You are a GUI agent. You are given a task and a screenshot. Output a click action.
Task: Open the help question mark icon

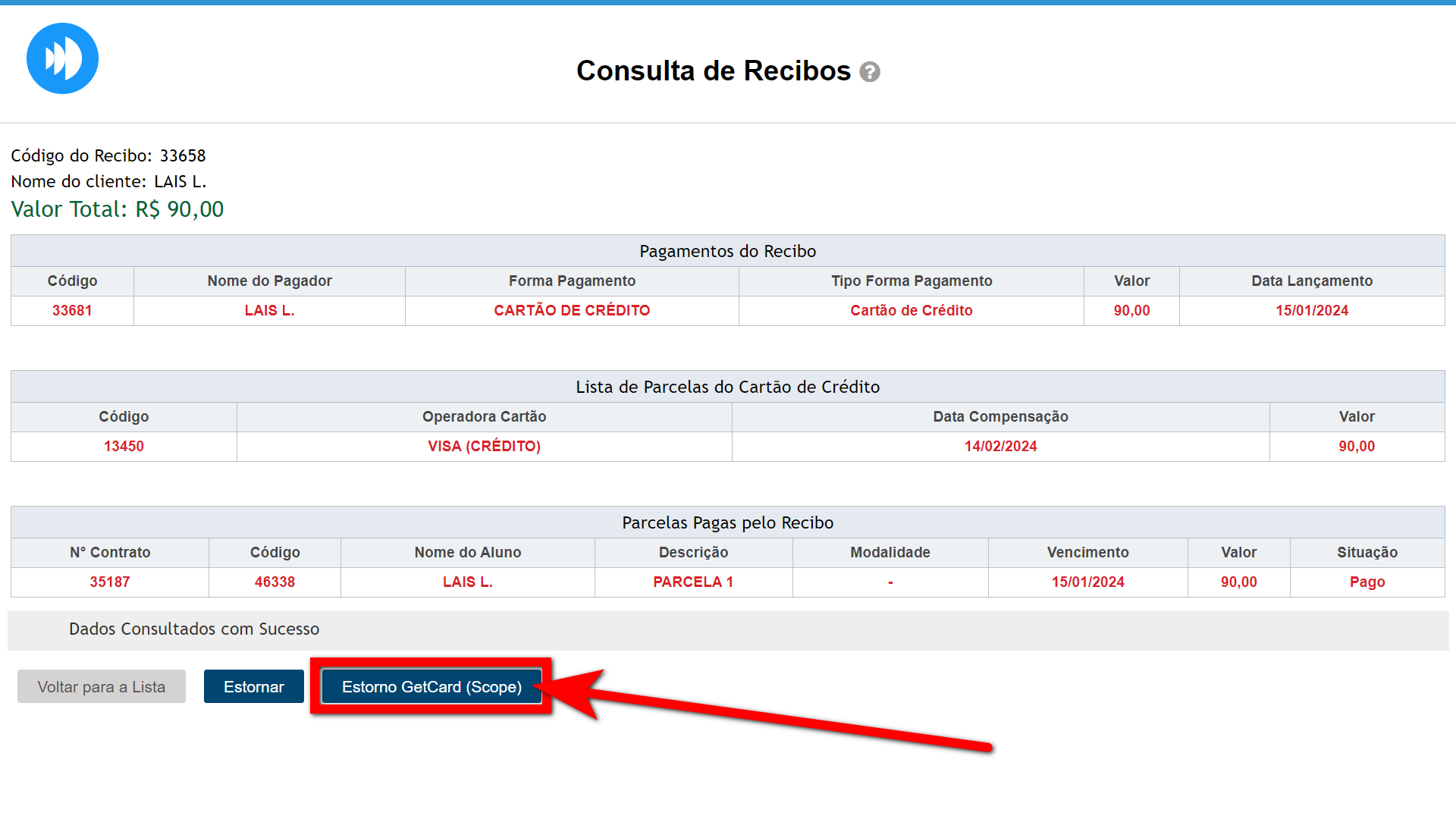[870, 72]
